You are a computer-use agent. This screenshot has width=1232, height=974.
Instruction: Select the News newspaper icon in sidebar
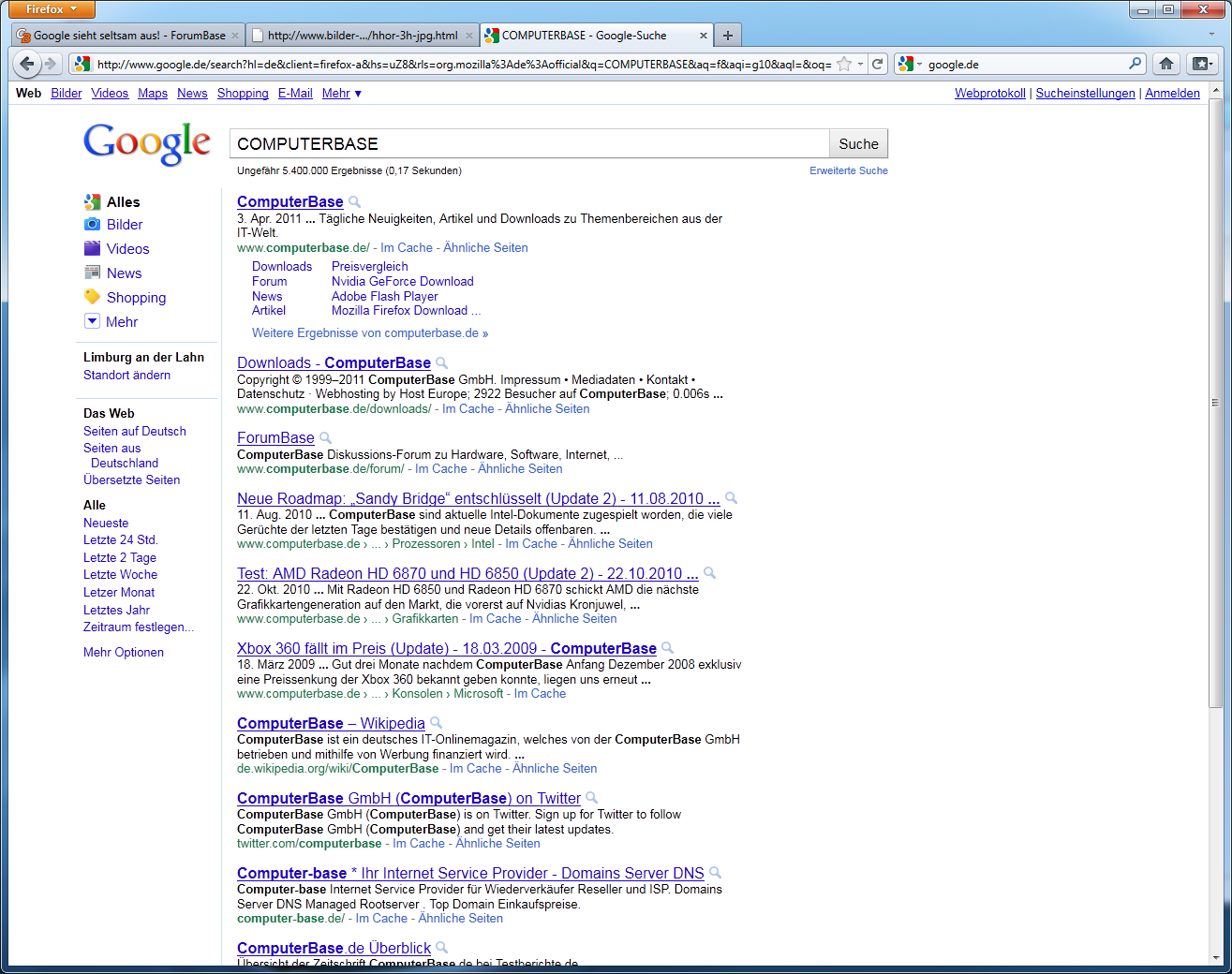(92, 273)
